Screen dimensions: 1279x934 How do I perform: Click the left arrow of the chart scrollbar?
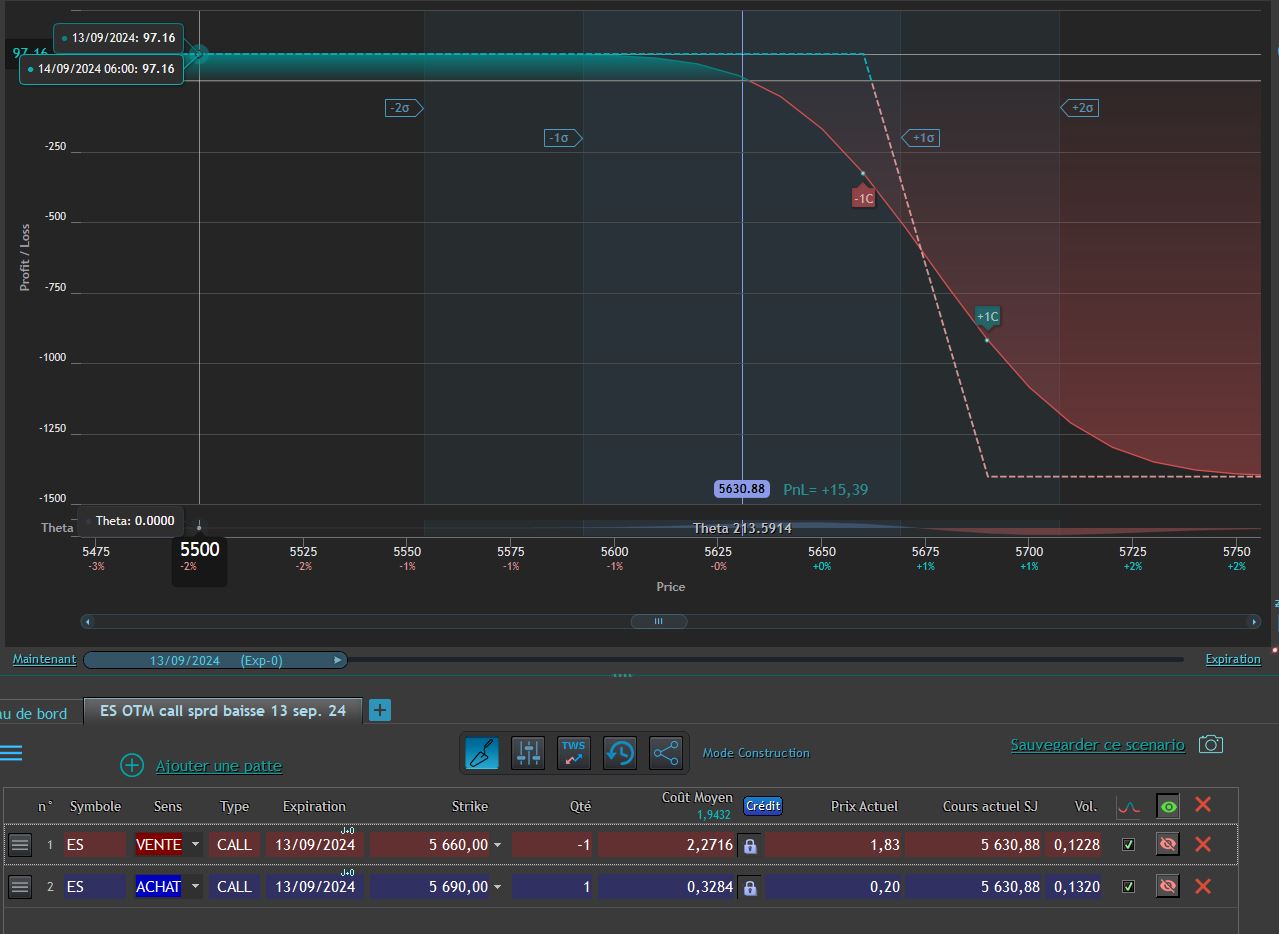point(88,621)
